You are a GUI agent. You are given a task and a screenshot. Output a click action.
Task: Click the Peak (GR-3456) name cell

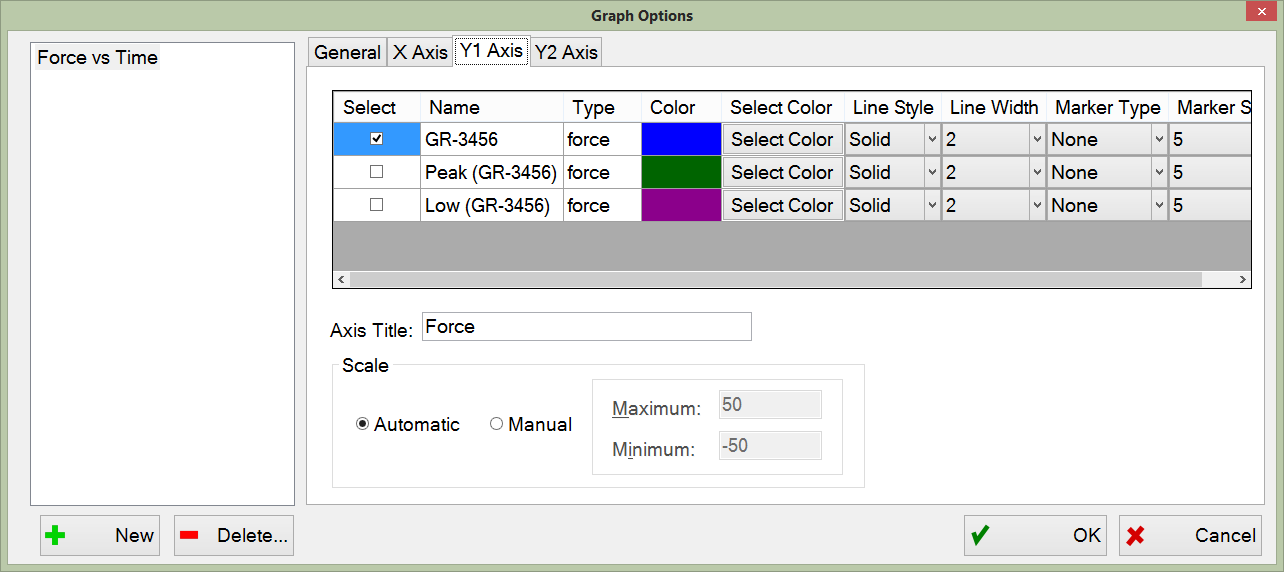coord(492,172)
